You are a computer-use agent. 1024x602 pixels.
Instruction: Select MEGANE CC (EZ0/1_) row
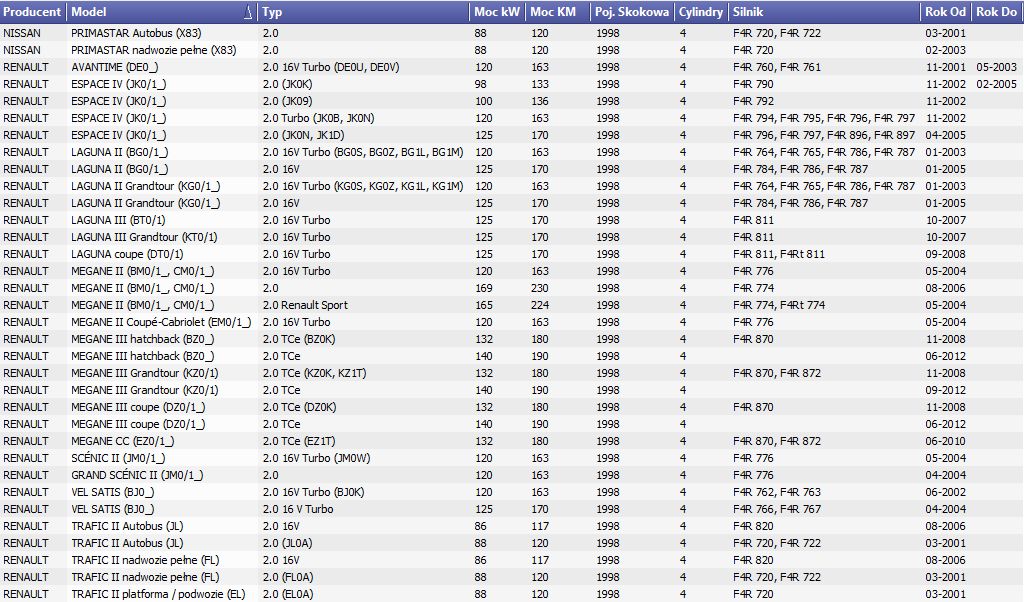512,440
